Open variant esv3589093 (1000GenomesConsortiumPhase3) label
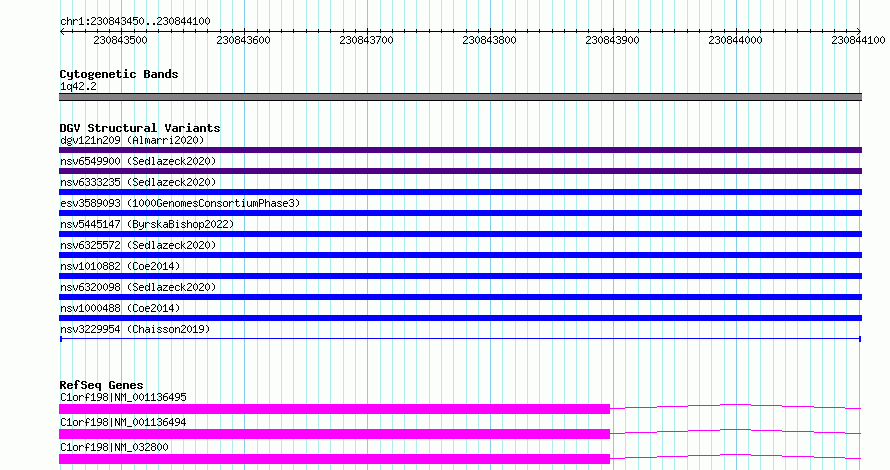 (x=180, y=203)
